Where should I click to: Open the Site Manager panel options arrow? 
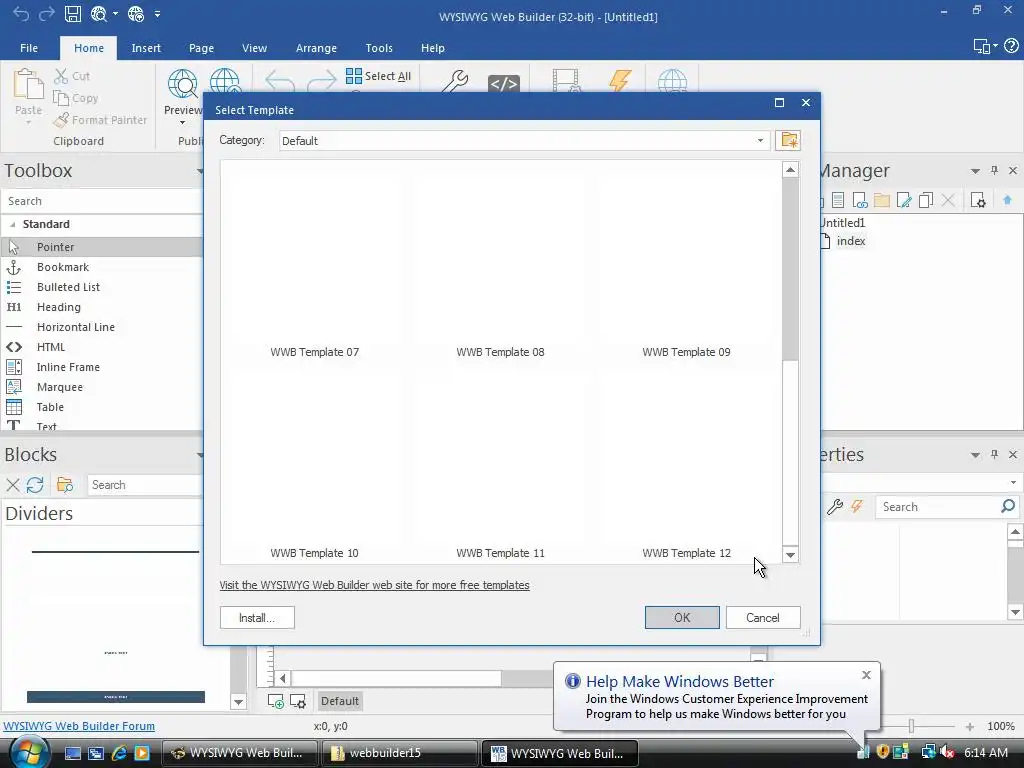click(x=975, y=170)
